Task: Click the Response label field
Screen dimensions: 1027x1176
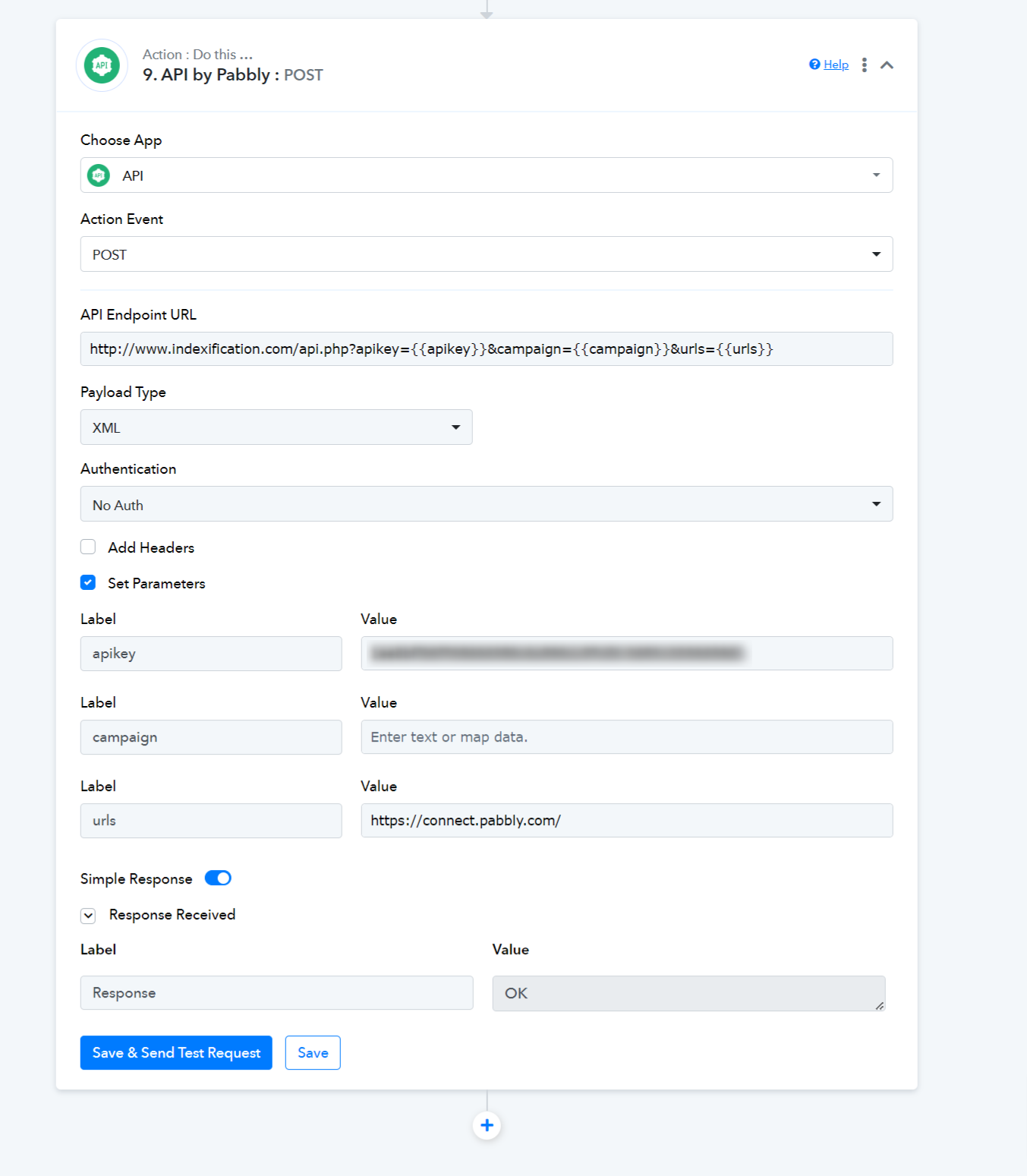Action: 276,993
